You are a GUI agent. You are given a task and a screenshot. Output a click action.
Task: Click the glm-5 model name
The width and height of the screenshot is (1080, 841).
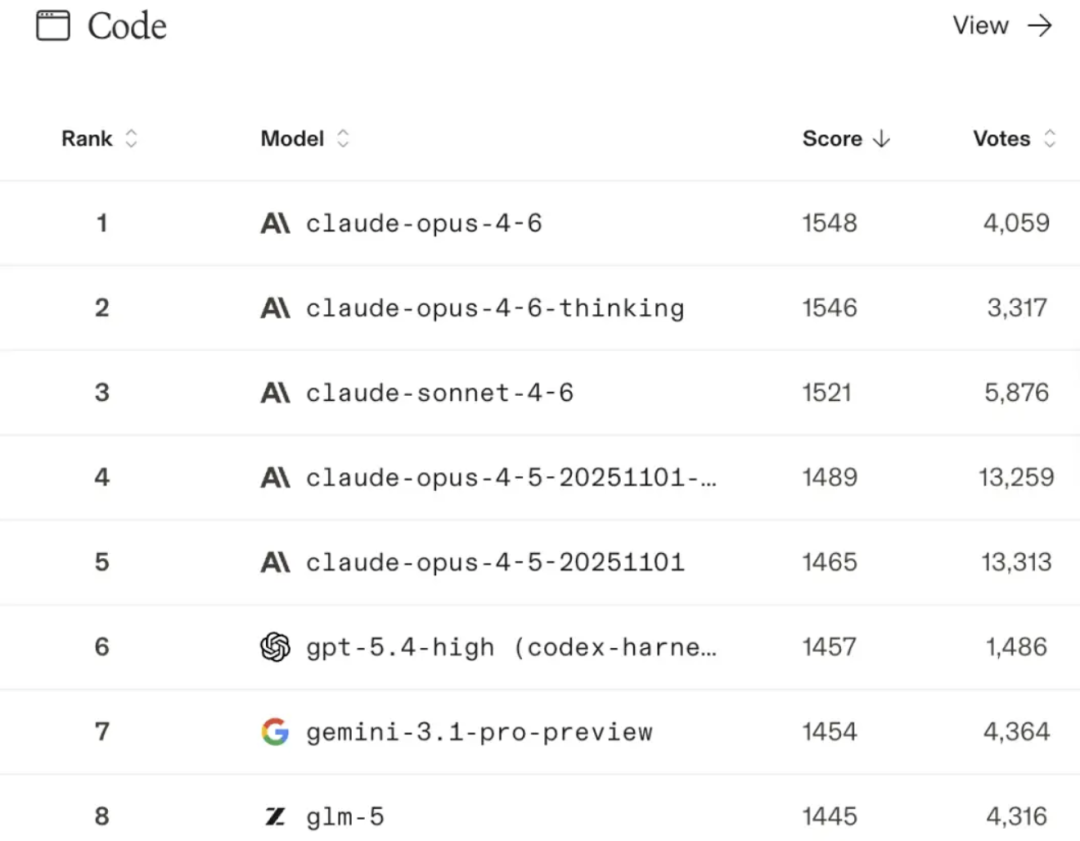tap(345, 817)
